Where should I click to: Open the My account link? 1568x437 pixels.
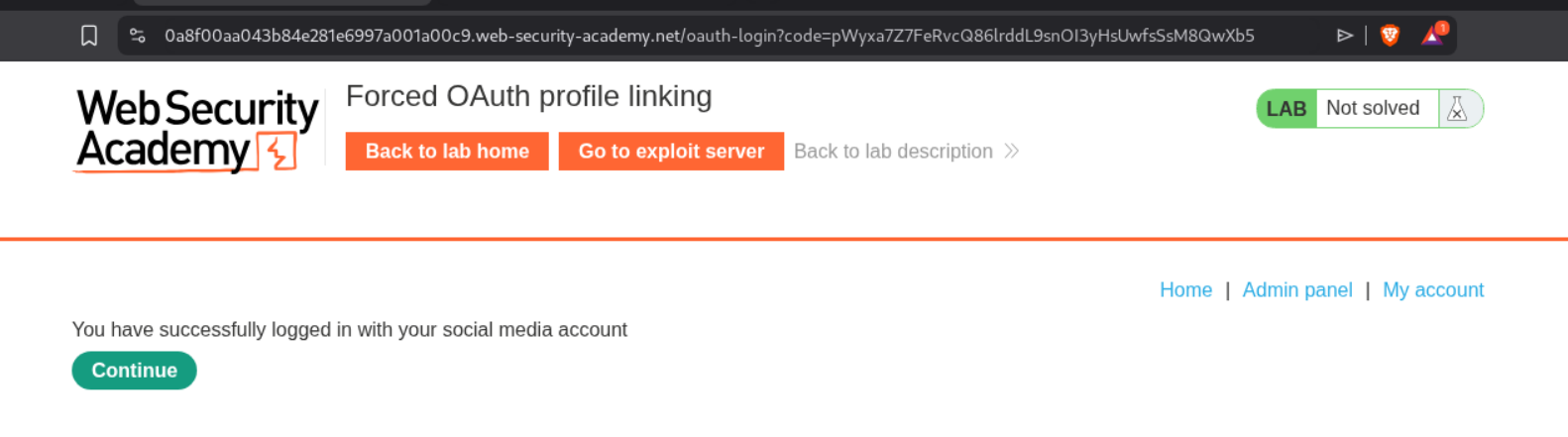pyautogui.click(x=1432, y=290)
